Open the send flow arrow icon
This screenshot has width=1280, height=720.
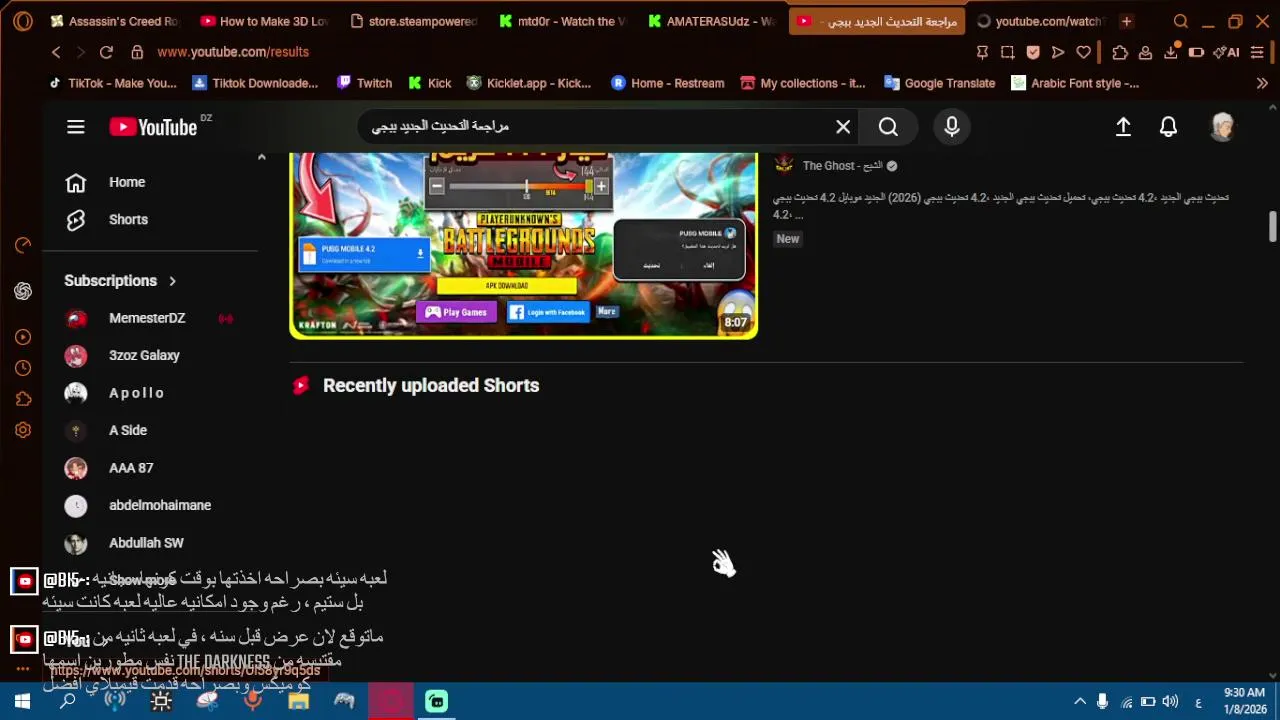click(1058, 52)
